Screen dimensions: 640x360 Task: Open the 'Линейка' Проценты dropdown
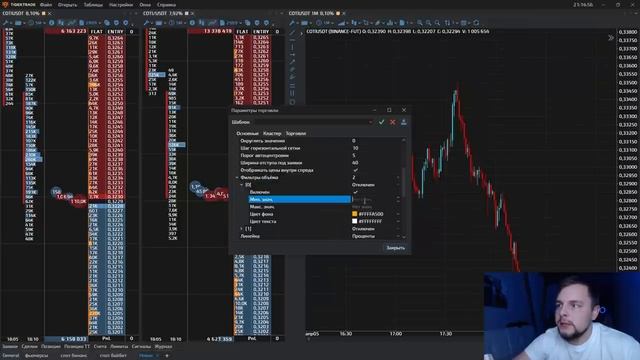point(398,236)
